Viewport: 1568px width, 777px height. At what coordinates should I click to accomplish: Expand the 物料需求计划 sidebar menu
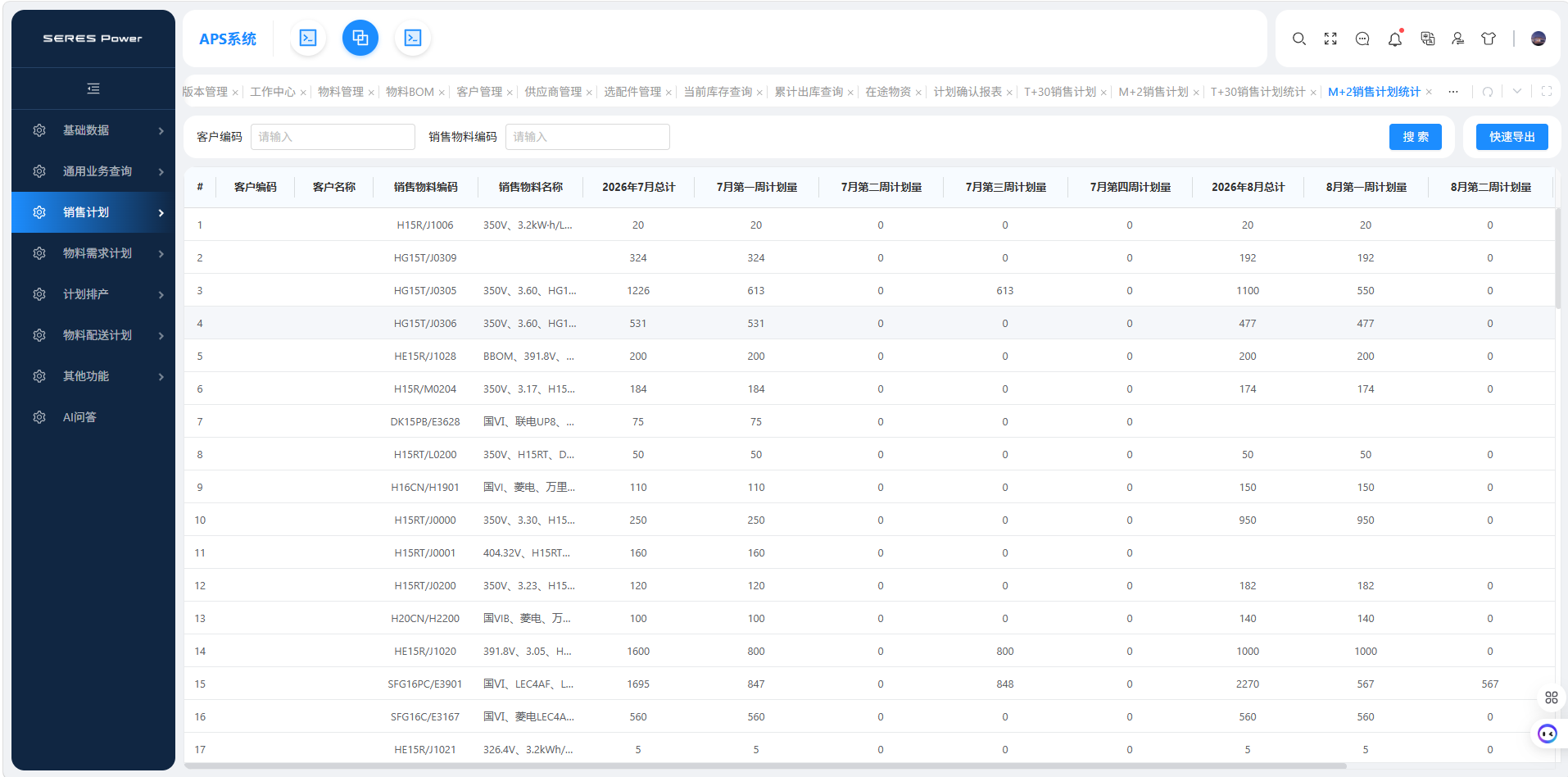(x=93, y=253)
